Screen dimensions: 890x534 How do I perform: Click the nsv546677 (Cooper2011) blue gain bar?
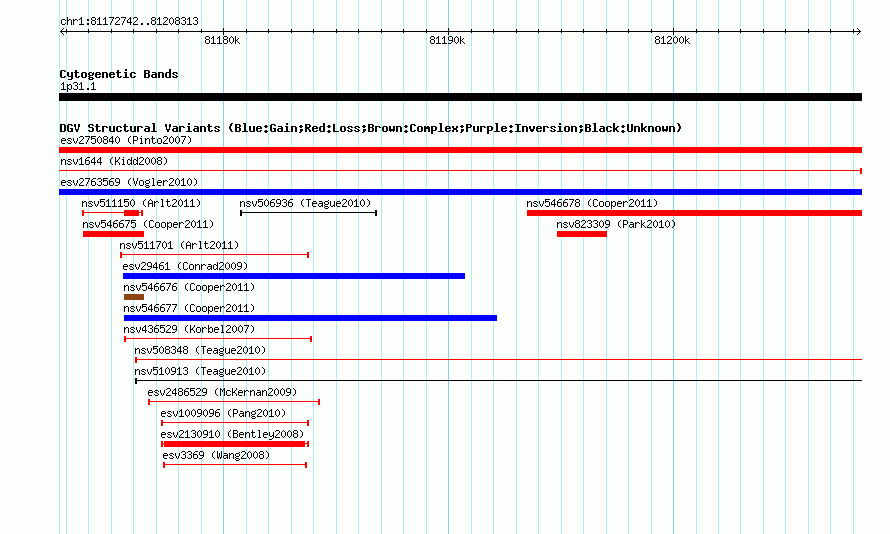(x=310, y=318)
